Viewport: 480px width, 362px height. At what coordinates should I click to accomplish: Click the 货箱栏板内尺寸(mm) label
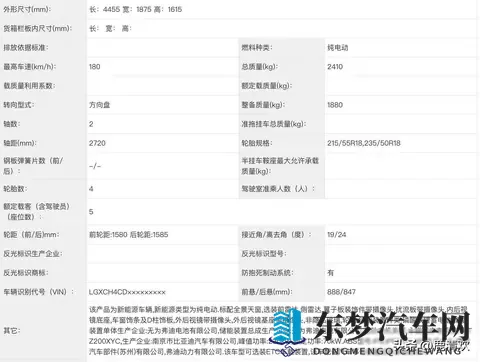pyautogui.click(x=38, y=29)
